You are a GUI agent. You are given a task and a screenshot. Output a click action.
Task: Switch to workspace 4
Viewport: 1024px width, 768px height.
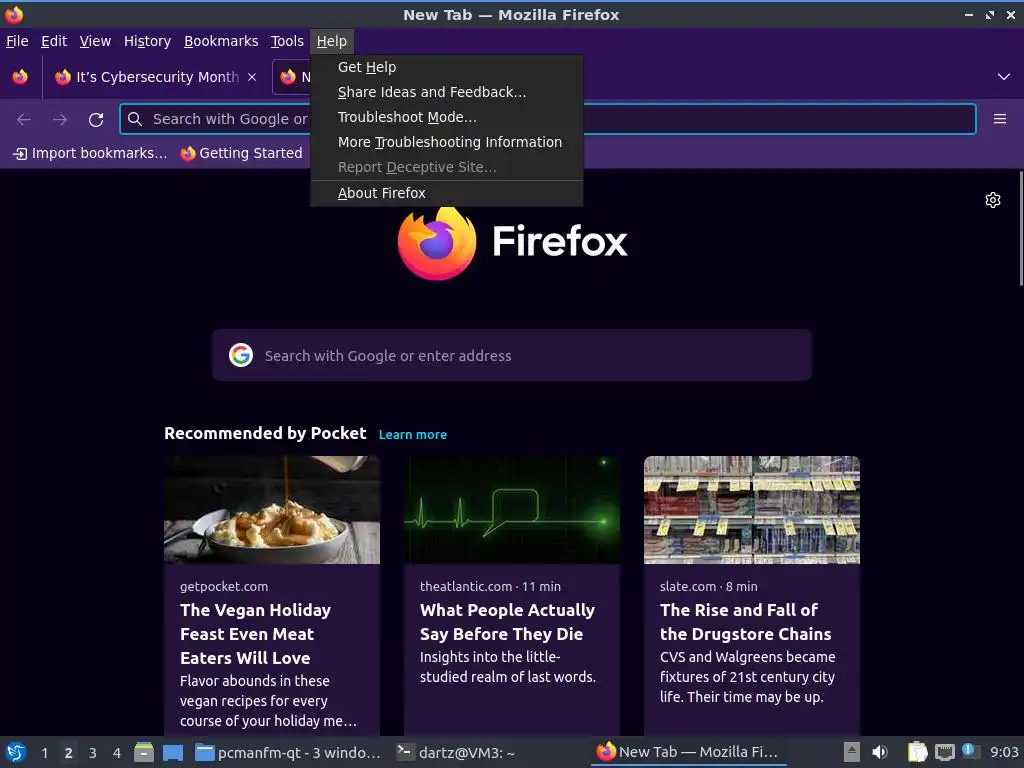[117, 753]
